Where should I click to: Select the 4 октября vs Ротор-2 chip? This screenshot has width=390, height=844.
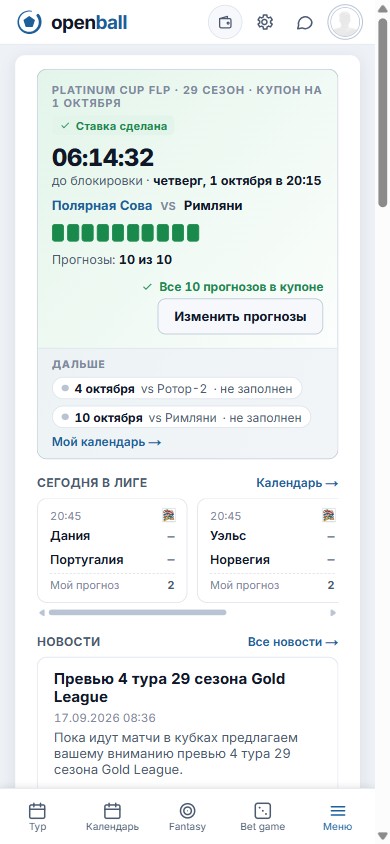[177, 389]
